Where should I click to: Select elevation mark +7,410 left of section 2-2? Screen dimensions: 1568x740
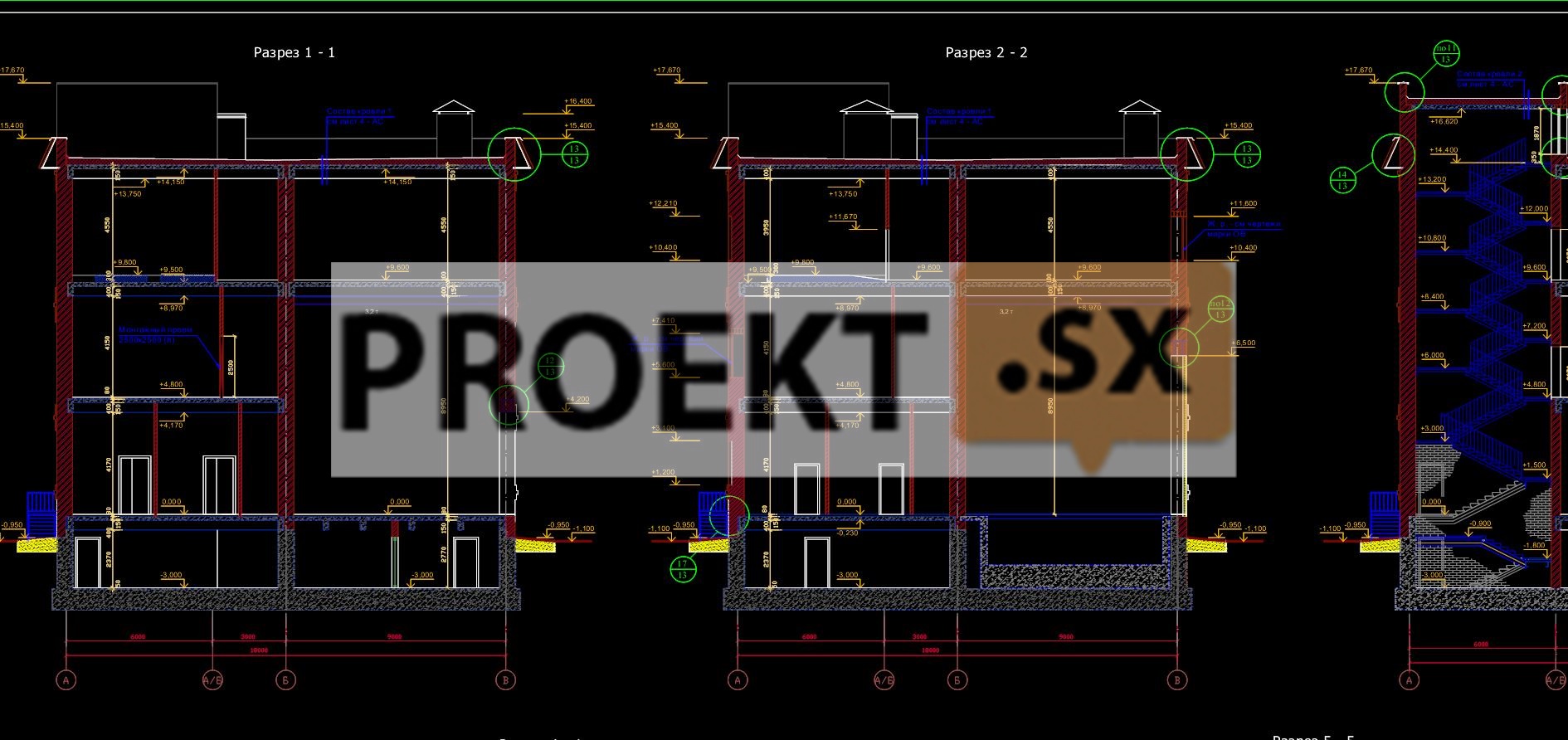click(x=664, y=320)
